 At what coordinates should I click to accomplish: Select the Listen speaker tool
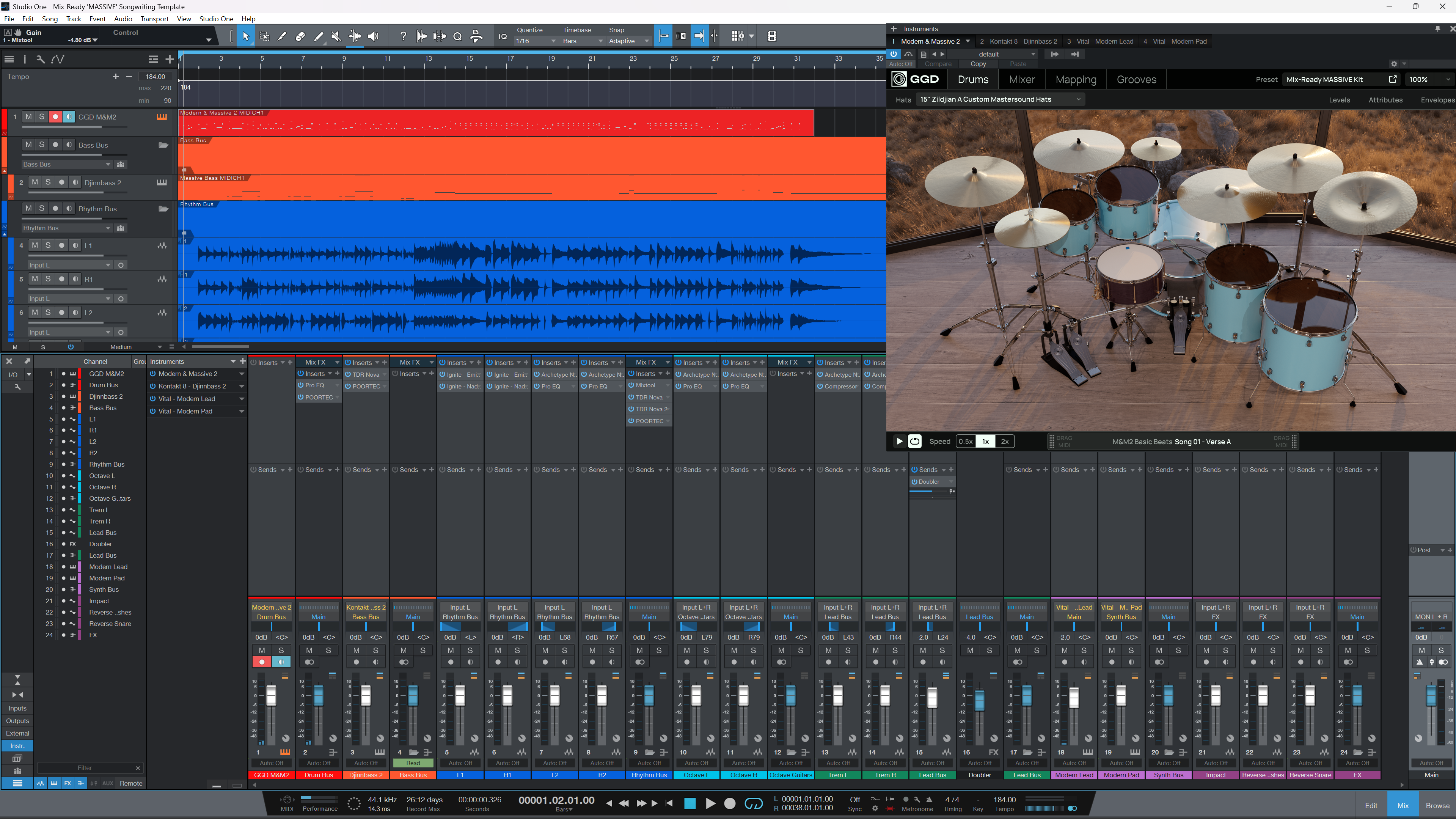click(x=373, y=36)
